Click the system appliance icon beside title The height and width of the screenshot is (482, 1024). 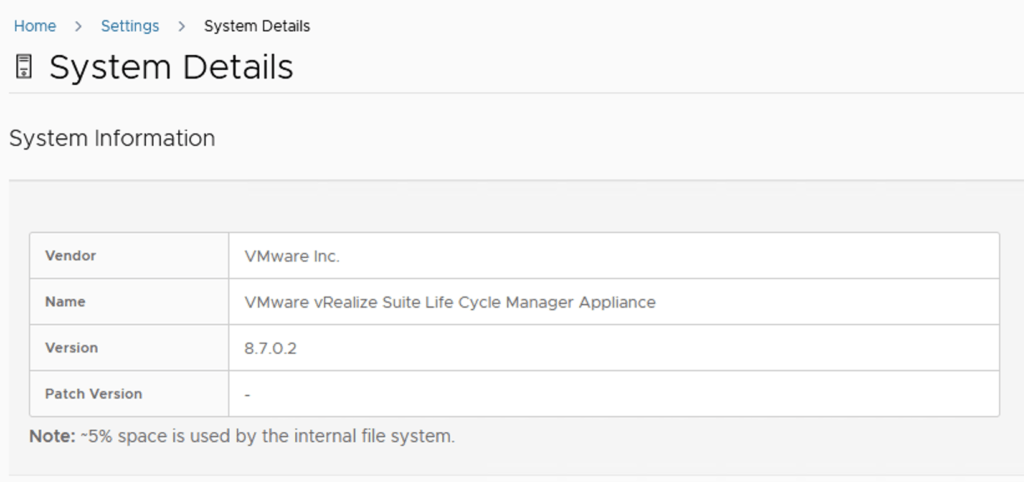tap(24, 68)
